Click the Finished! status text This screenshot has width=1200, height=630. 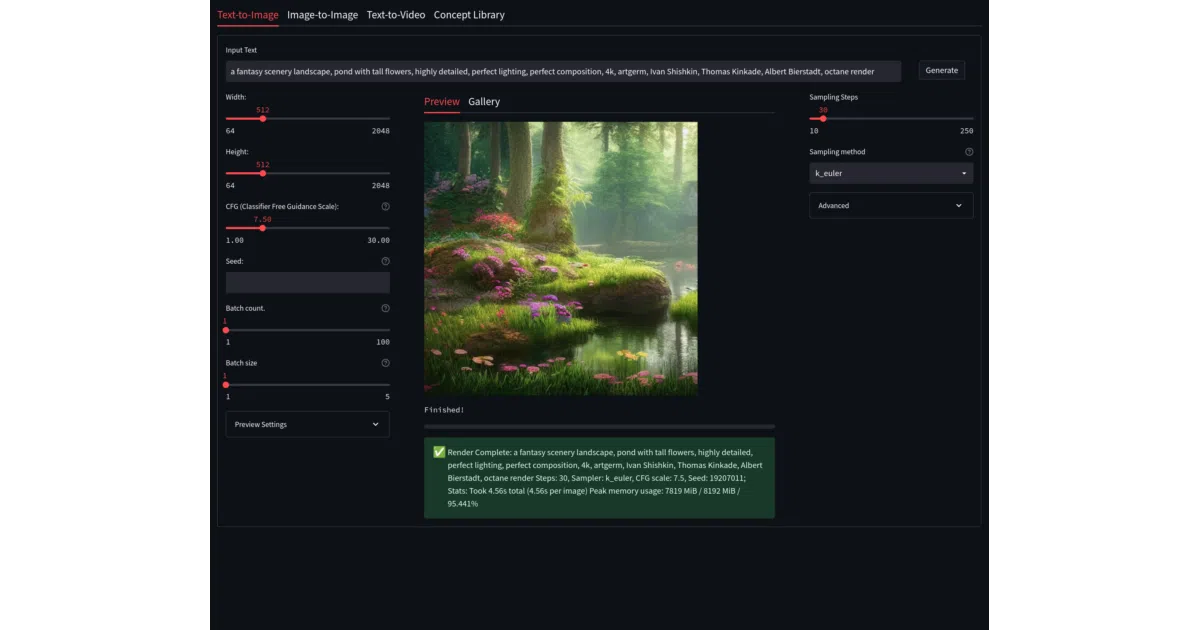click(444, 410)
